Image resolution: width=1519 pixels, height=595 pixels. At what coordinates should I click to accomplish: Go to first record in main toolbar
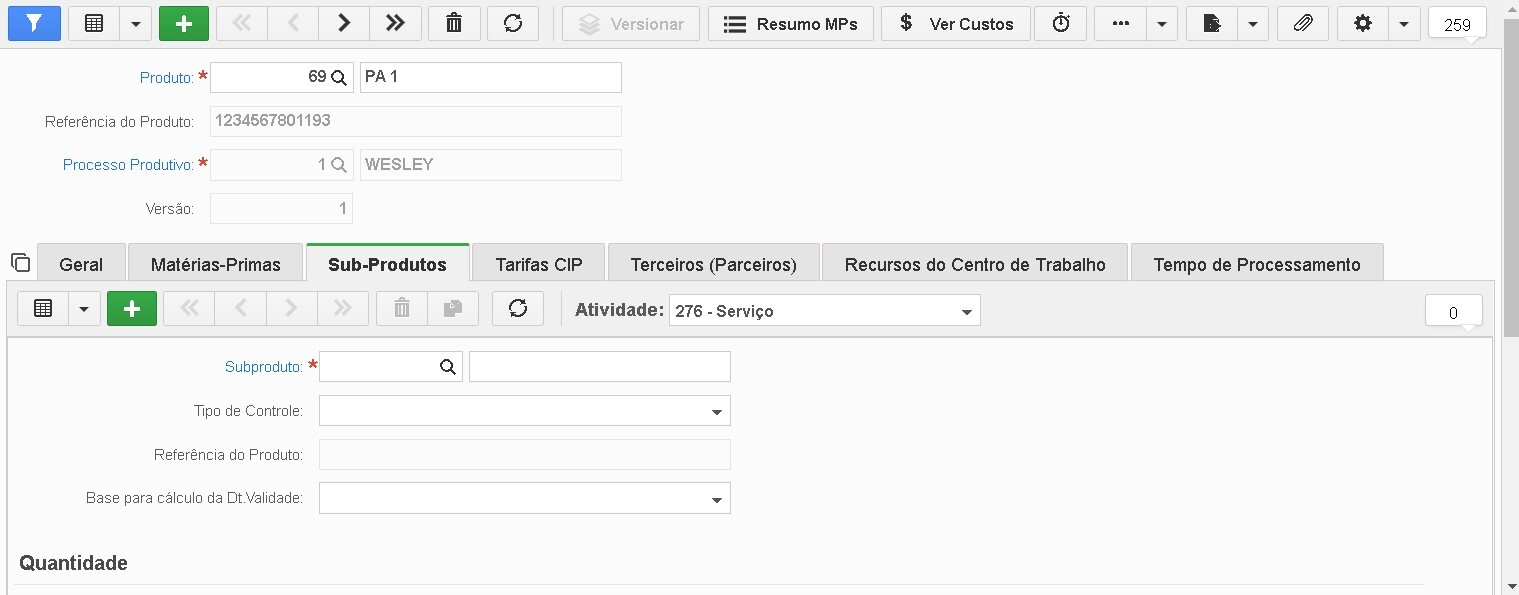coord(242,23)
